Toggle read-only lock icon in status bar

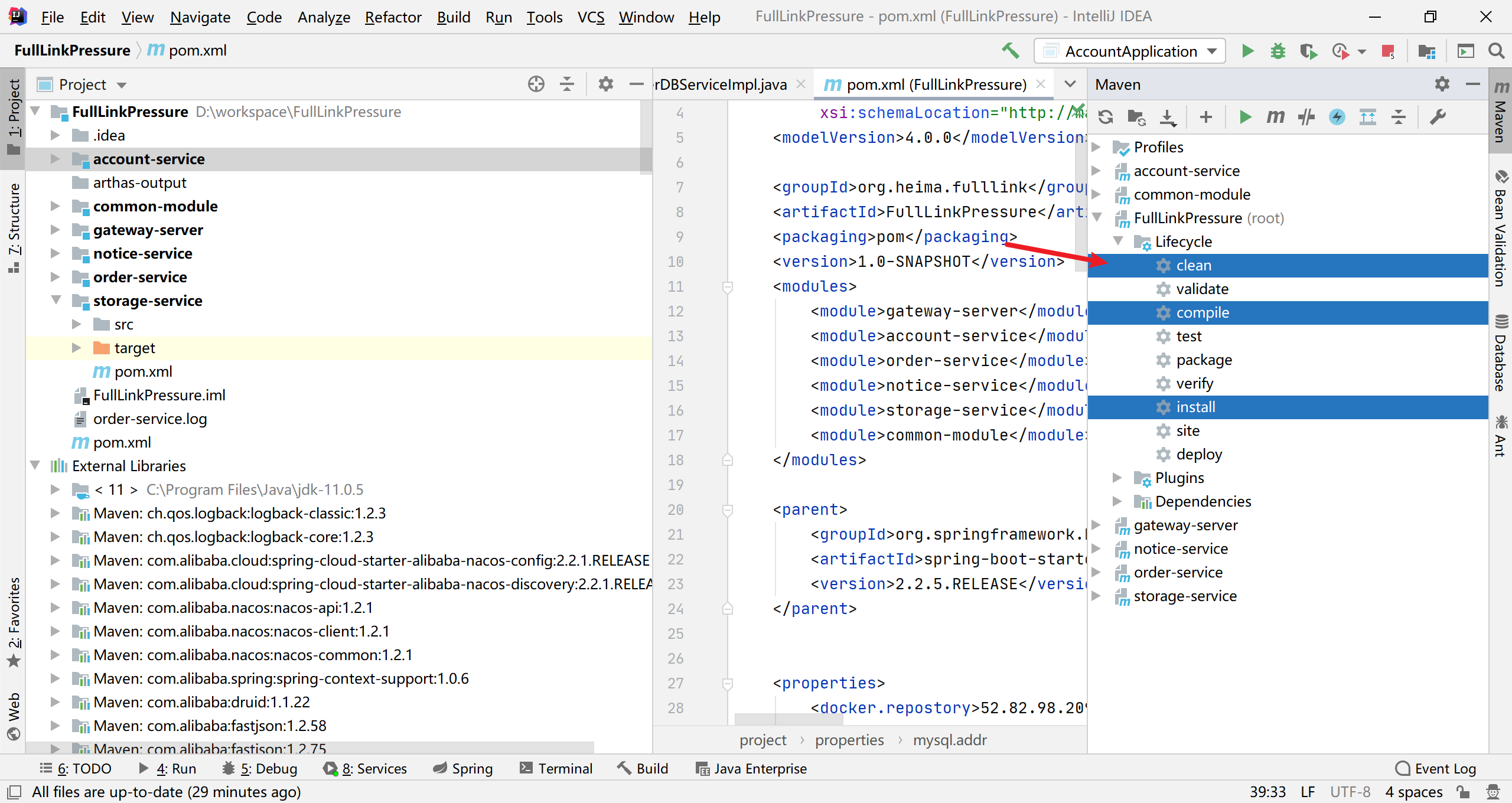[x=1463, y=792]
